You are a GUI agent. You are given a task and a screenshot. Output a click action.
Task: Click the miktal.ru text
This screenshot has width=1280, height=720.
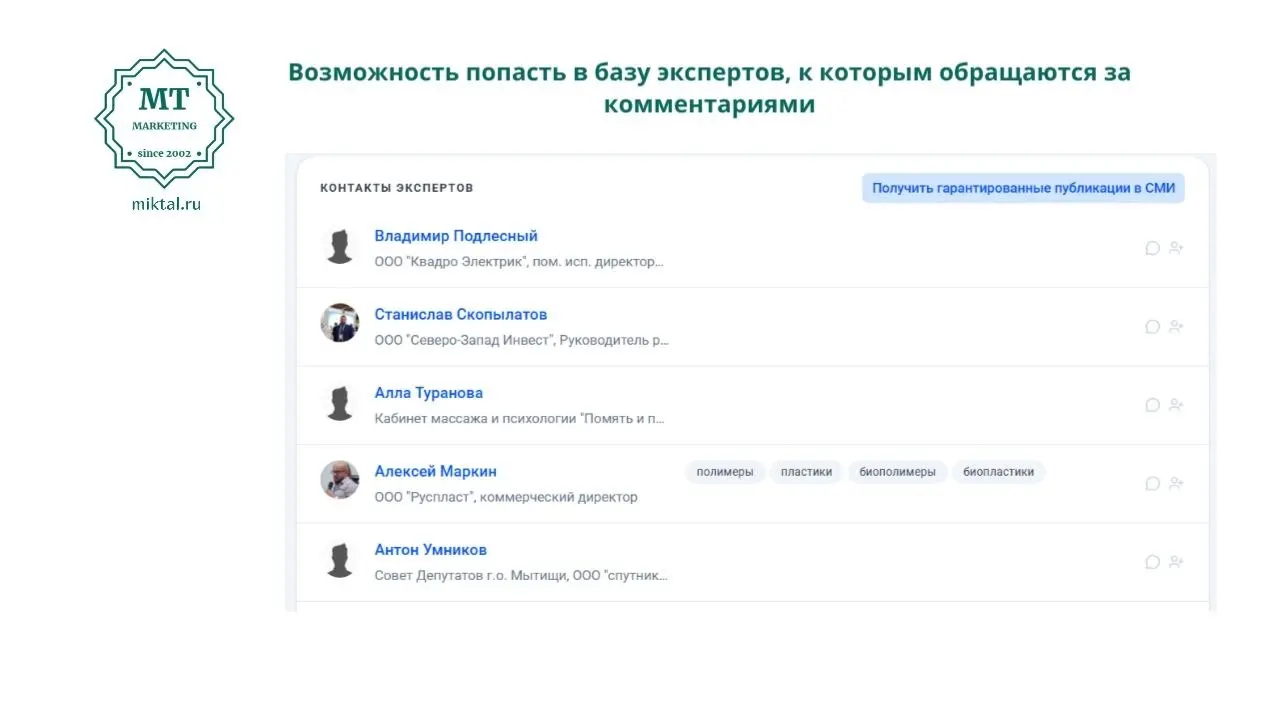coord(166,204)
